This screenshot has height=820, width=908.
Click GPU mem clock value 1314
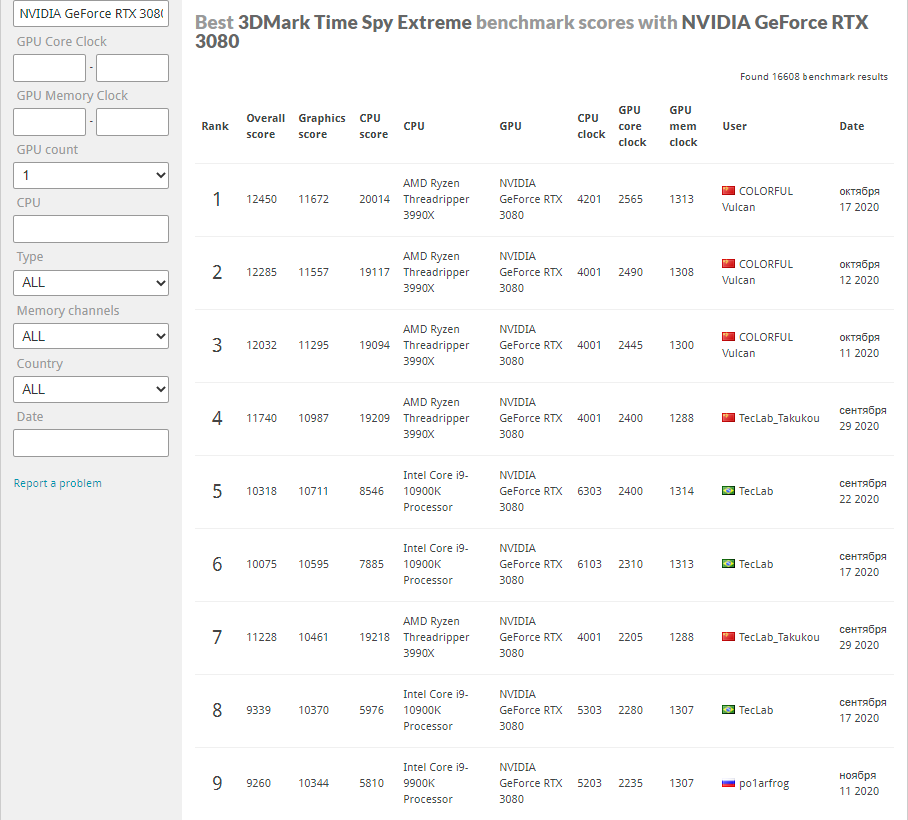click(681, 491)
